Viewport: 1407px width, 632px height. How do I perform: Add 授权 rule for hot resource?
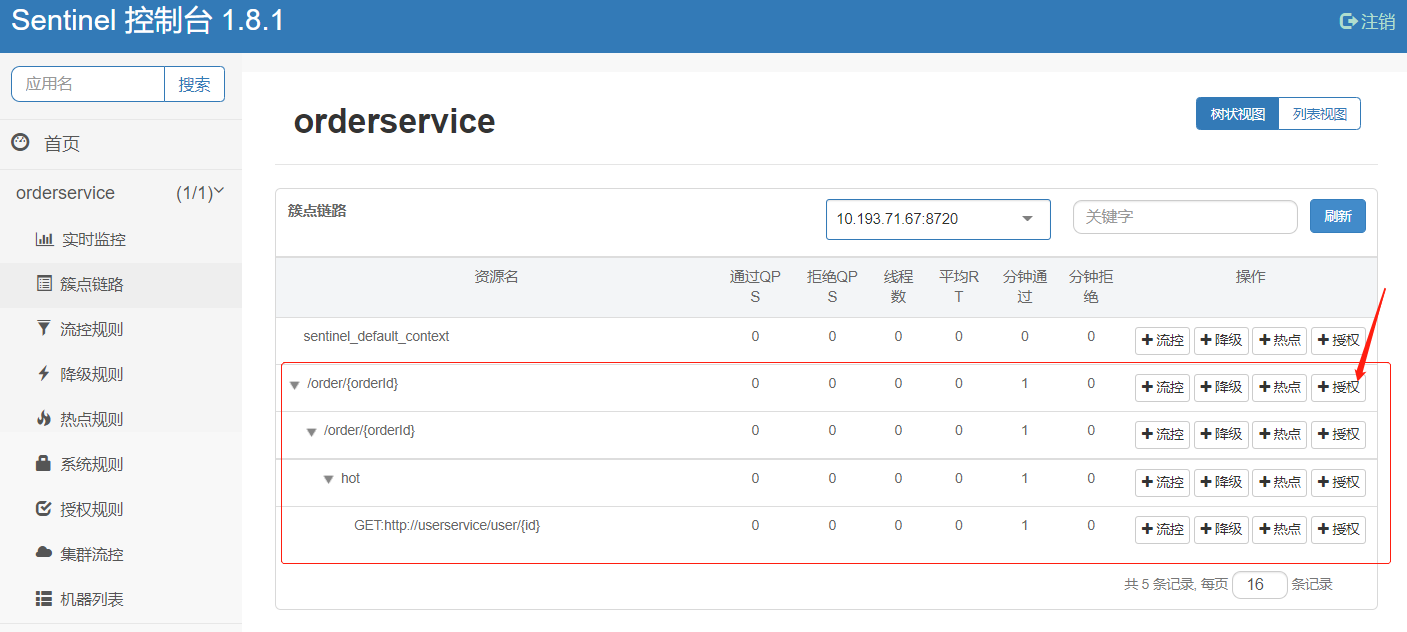point(1338,482)
